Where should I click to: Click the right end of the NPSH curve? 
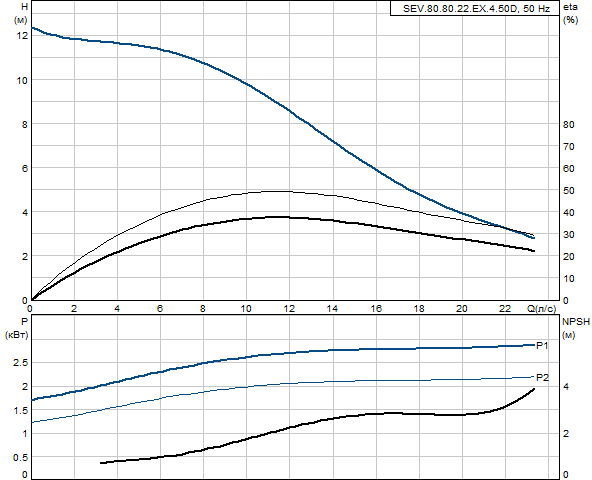pos(534,389)
